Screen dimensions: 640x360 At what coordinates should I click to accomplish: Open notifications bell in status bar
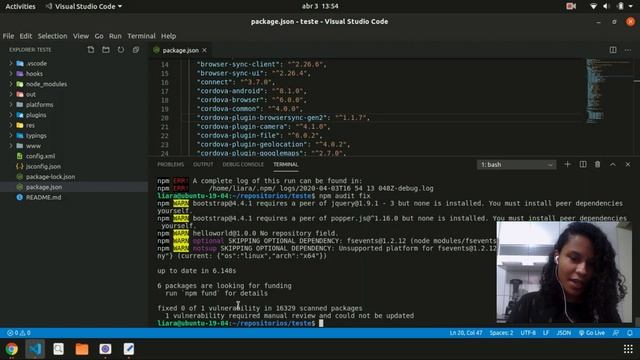[x=630, y=333]
